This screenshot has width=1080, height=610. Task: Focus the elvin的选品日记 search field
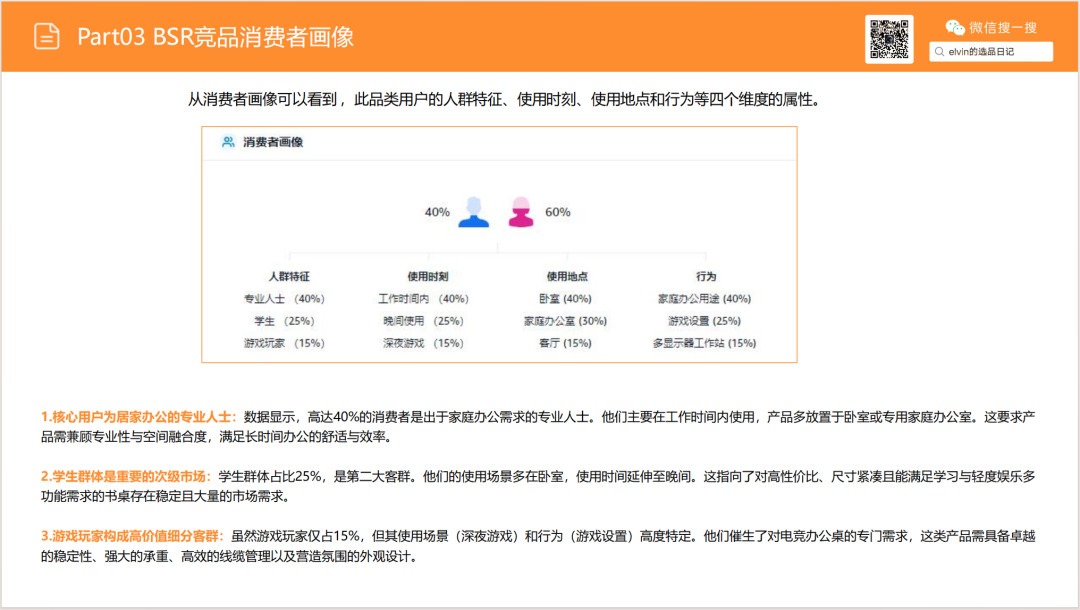click(x=995, y=51)
